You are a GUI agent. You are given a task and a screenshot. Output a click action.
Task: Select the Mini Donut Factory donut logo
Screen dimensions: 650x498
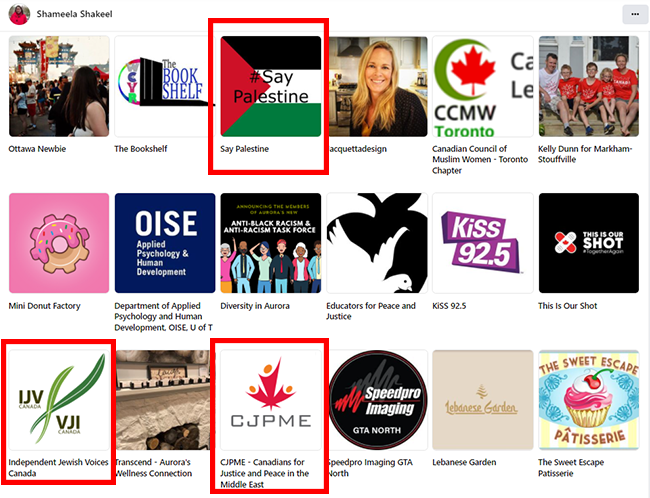point(59,243)
